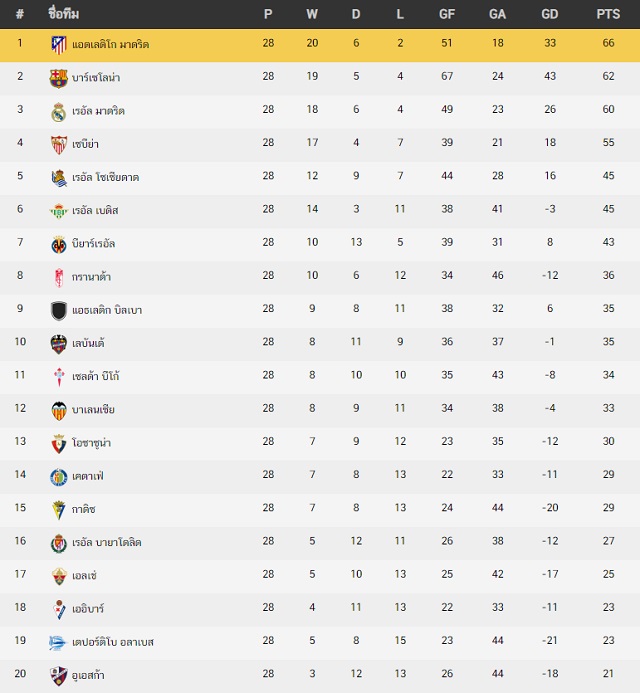Click the Levante crest in row 10
Screen dimensions: 640x693
pyautogui.click(x=59, y=344)
